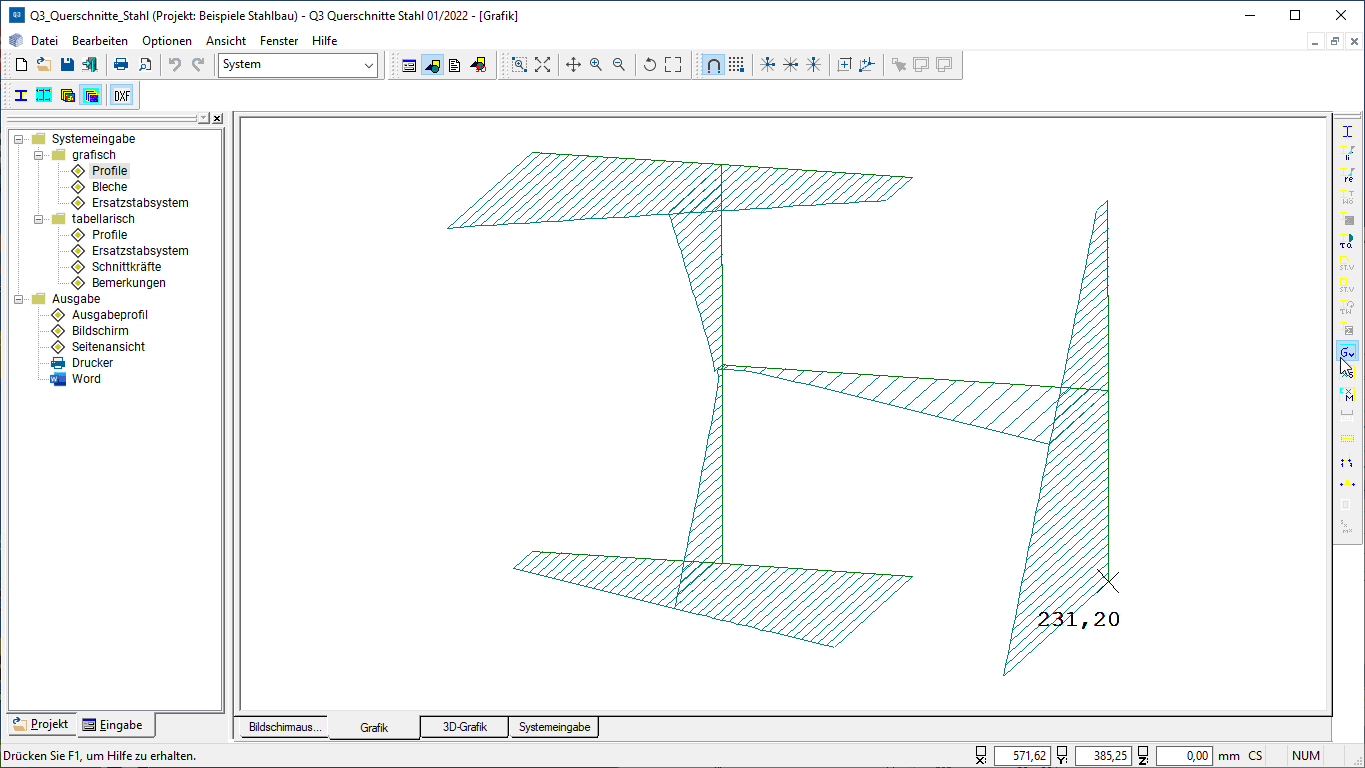Toggle the highlighted stacked layers icon

coord(91,95)
